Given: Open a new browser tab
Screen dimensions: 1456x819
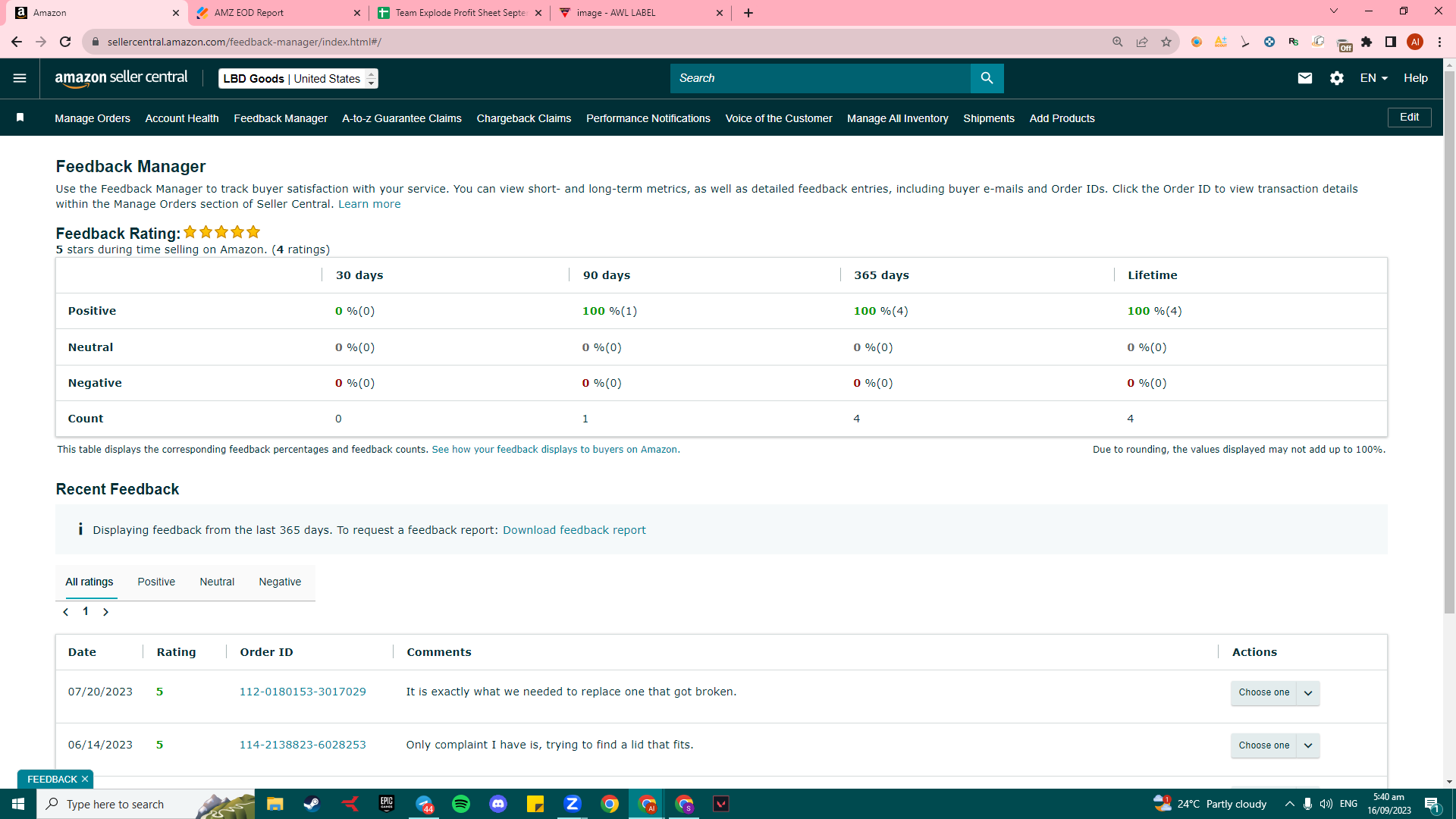Looking at the screenshot, I should pyautogui.click(x=748, y=13).
